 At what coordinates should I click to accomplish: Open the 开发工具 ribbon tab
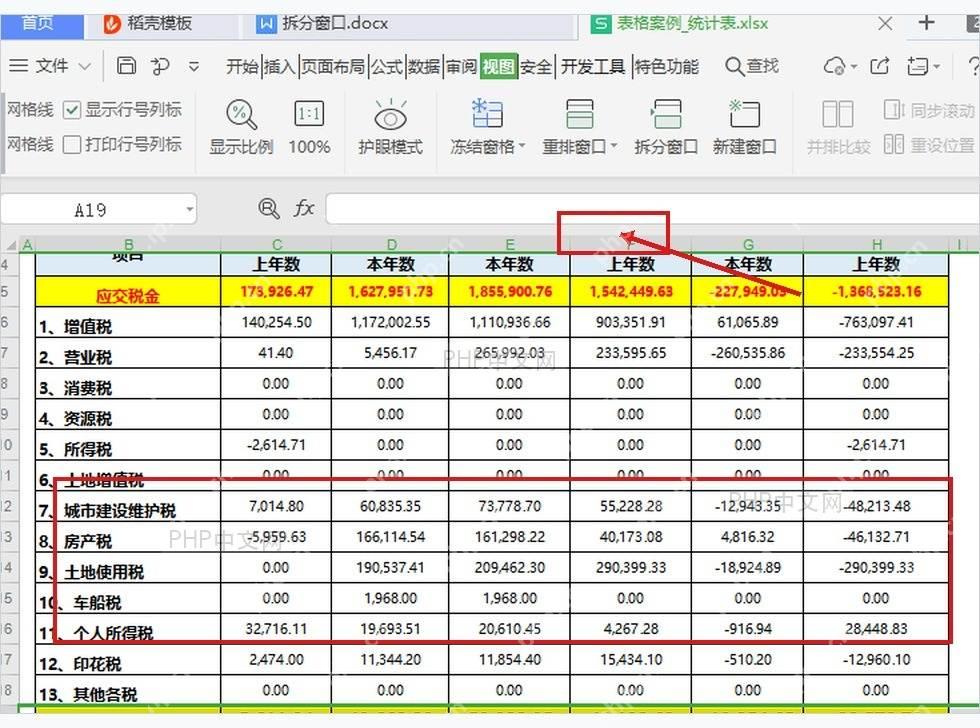592,66
